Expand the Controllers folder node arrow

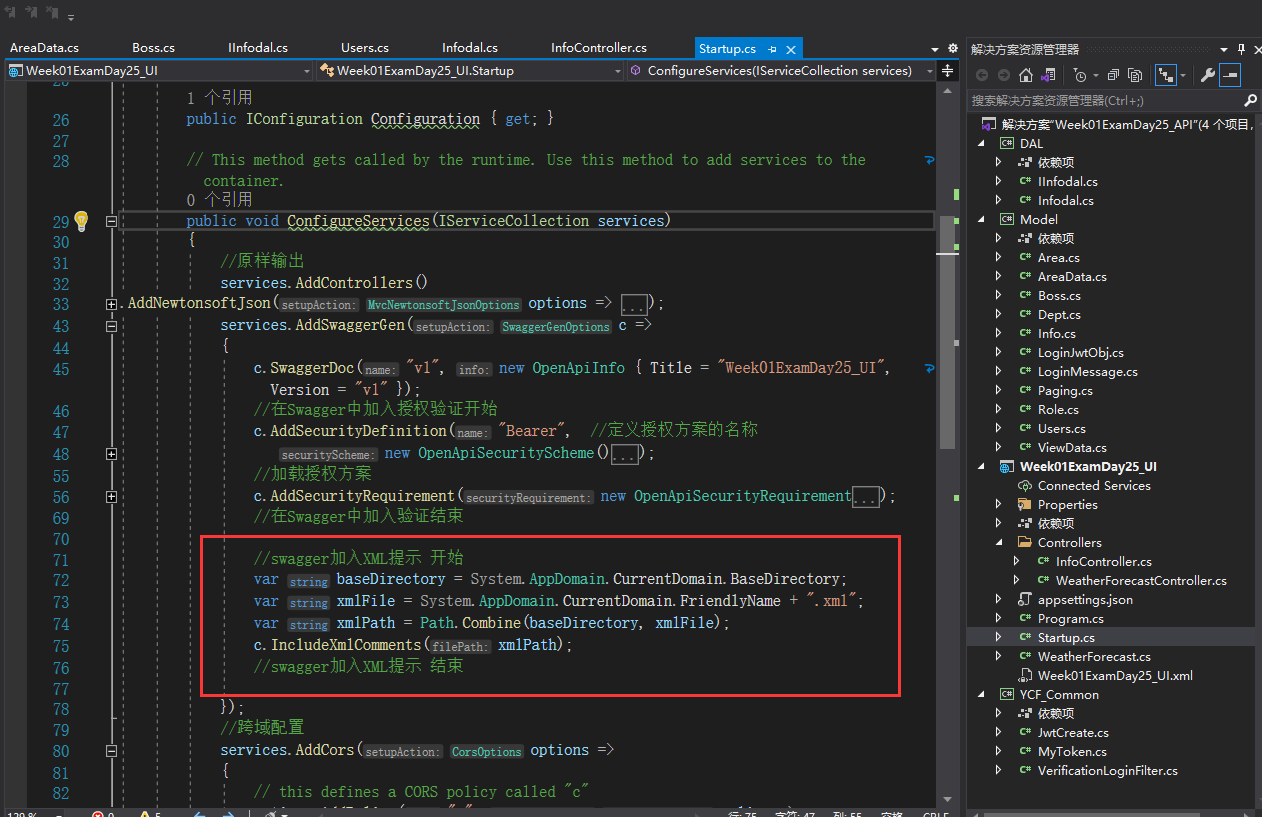coord(999,543)
